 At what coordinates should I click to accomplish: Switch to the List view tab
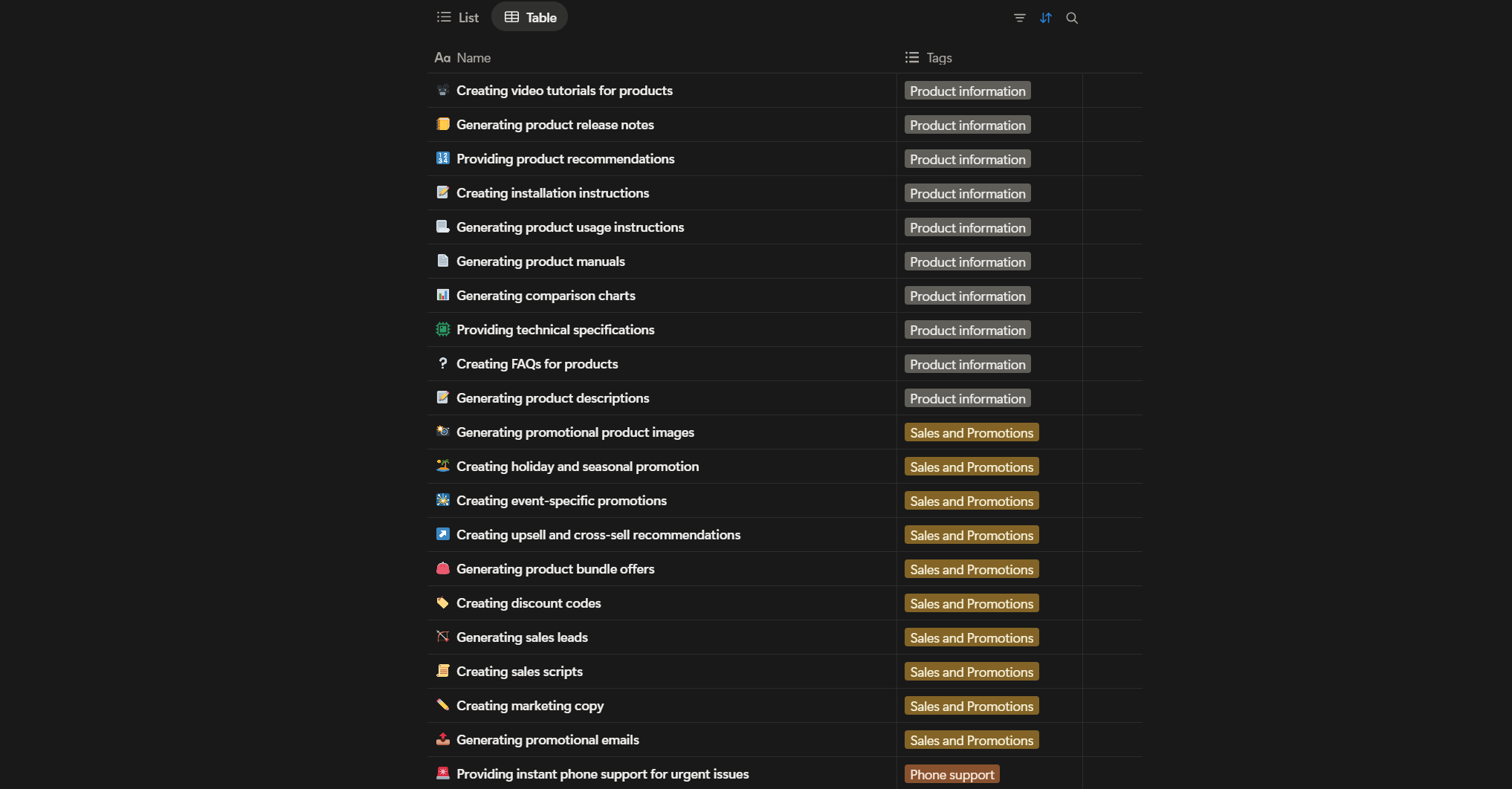click(x=458, y=17)
